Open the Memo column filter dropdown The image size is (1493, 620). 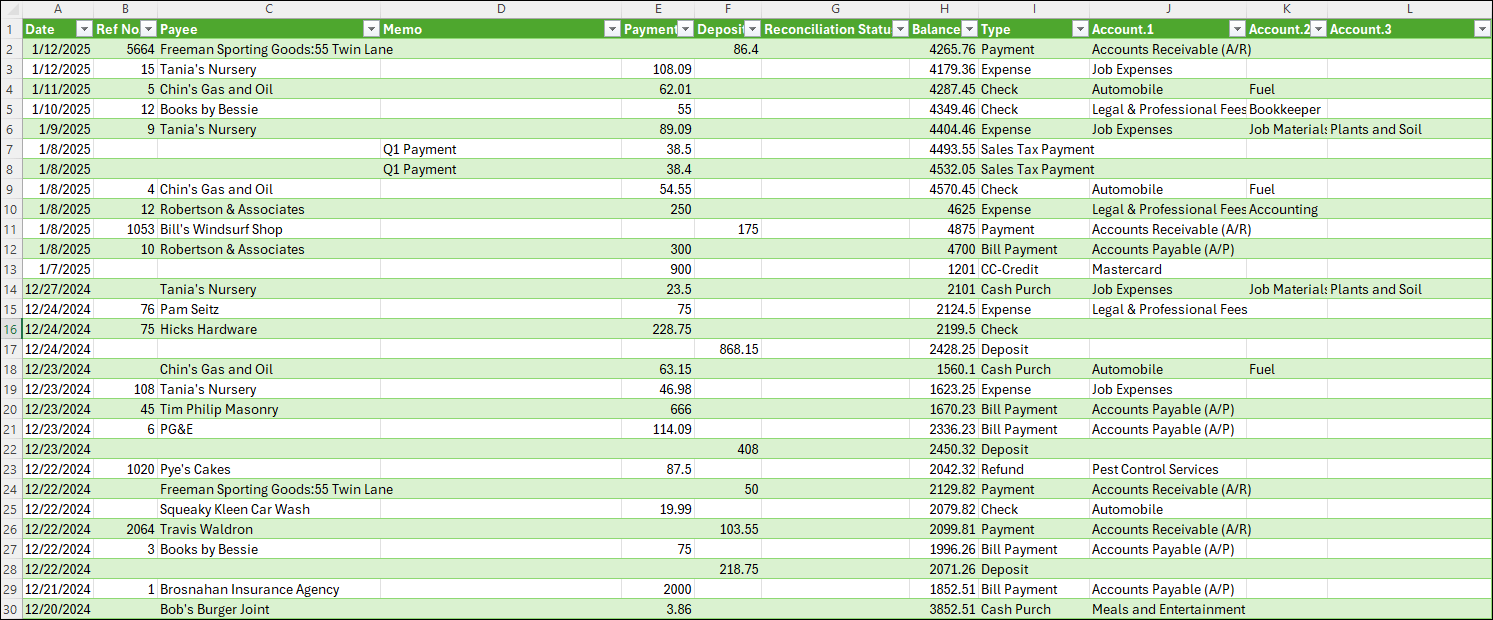pos(612,30)
